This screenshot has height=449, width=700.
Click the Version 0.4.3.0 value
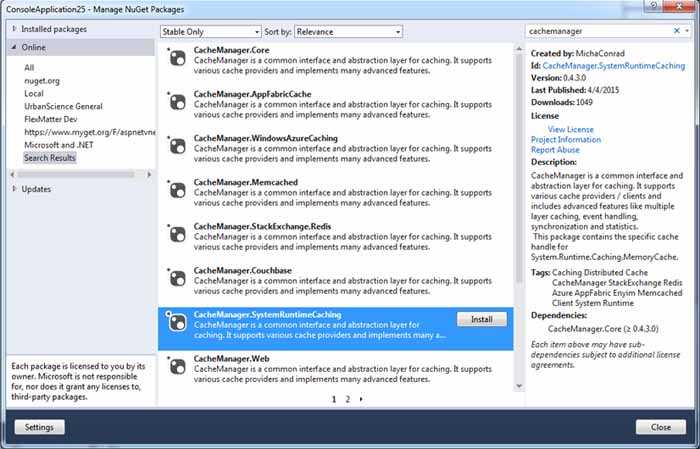[x=574, y=78]
